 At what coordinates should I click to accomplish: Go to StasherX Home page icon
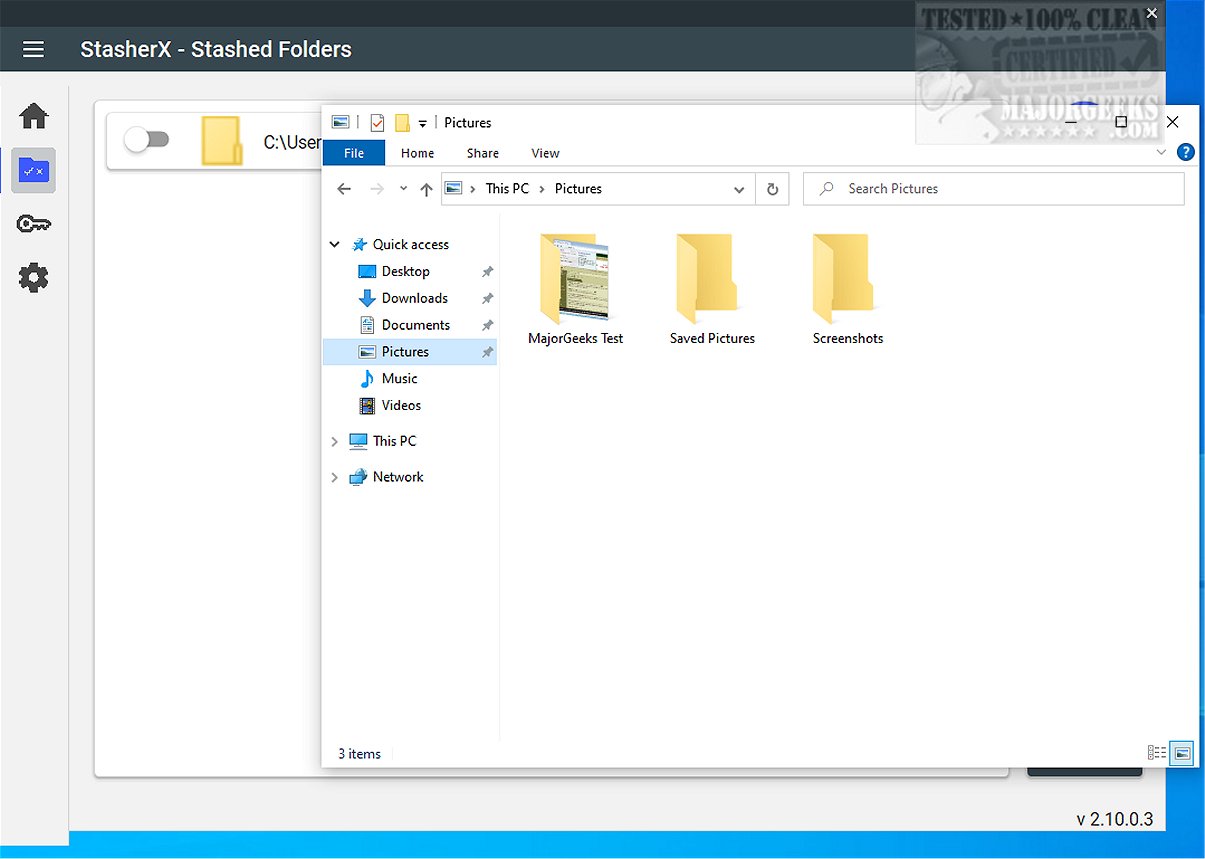[34, 116]
